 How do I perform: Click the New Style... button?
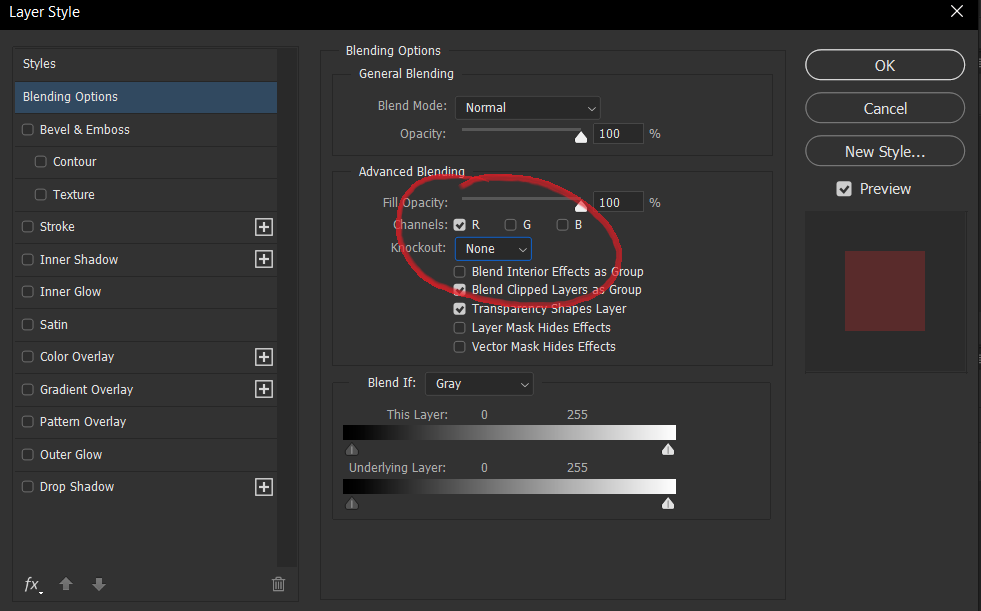click(x=885, y=151)
